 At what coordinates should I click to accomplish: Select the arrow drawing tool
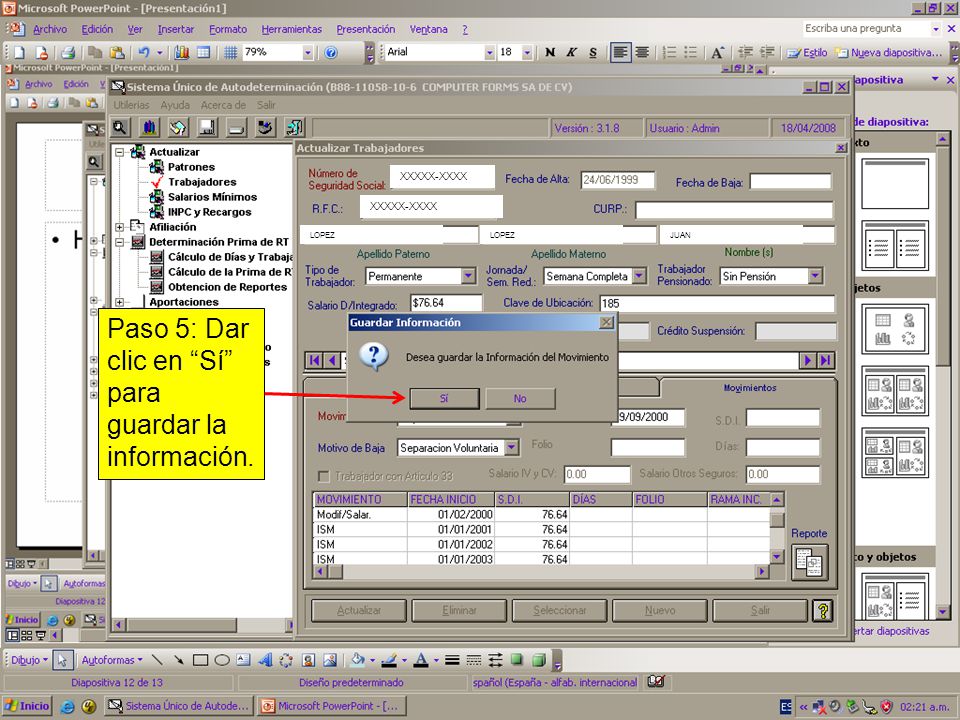point(178,660)
